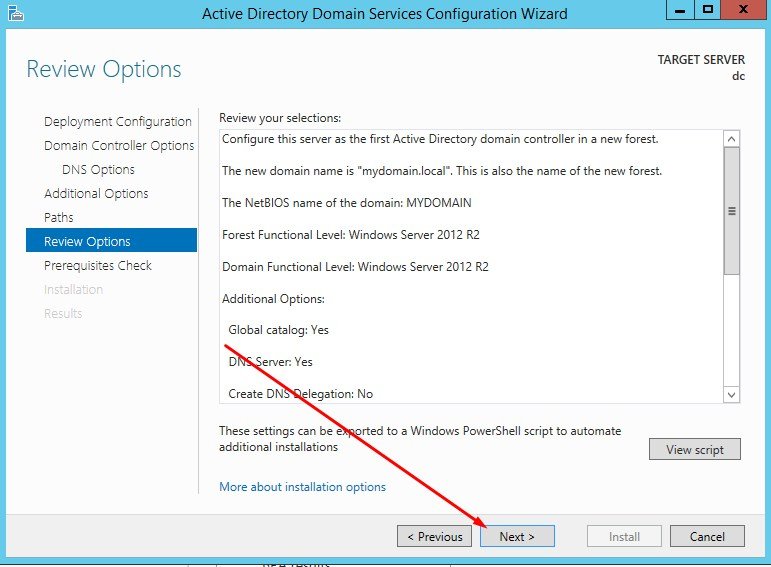Go to Prerequisites Check step
771x567 pixels.
coord(98,266)
